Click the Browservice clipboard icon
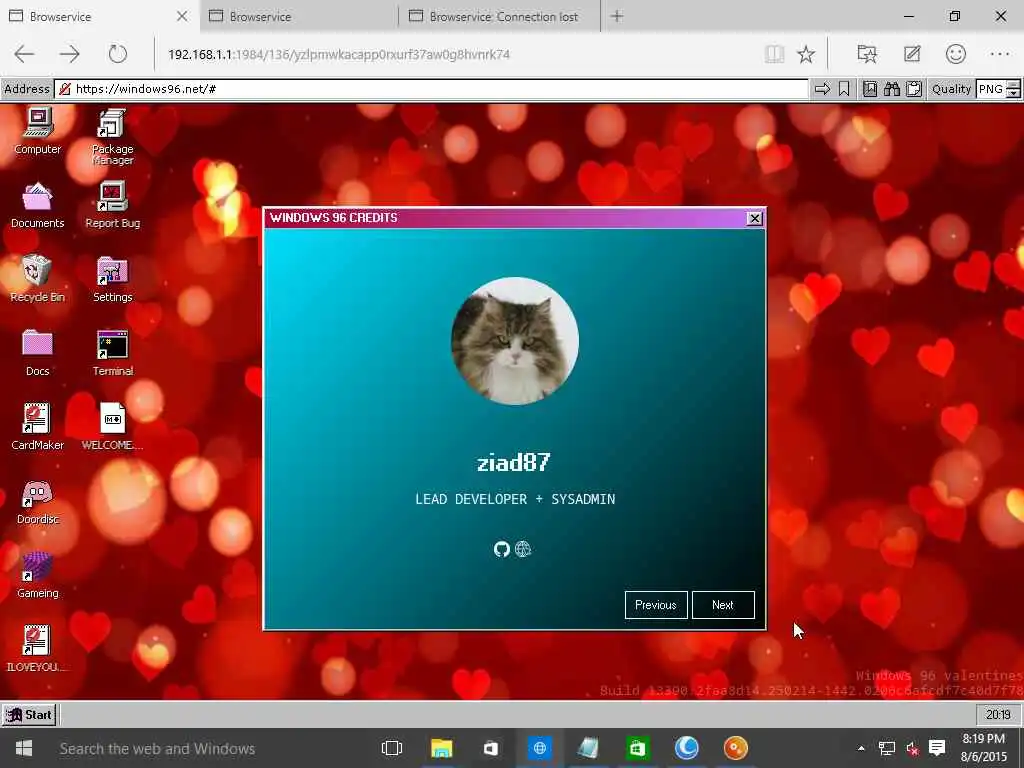The image size is (1024, 768). click(914, 89)
